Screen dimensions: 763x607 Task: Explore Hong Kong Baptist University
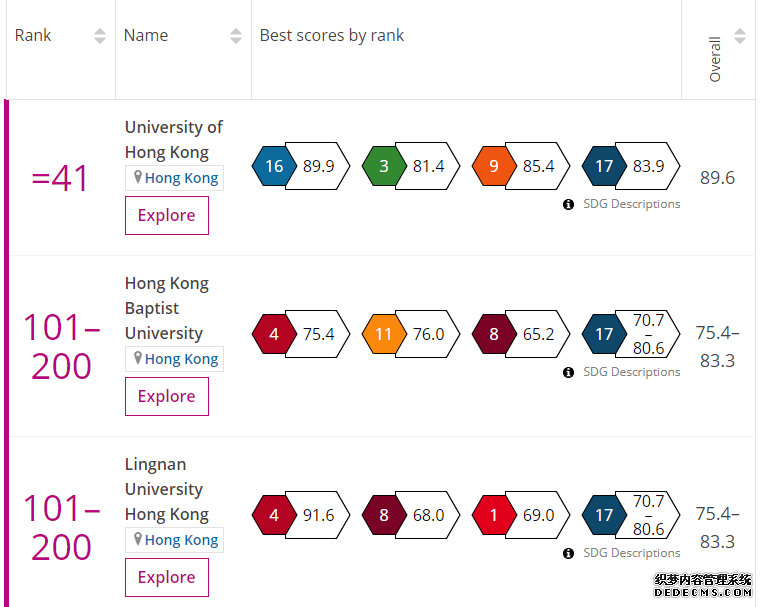tap(167, 397)
